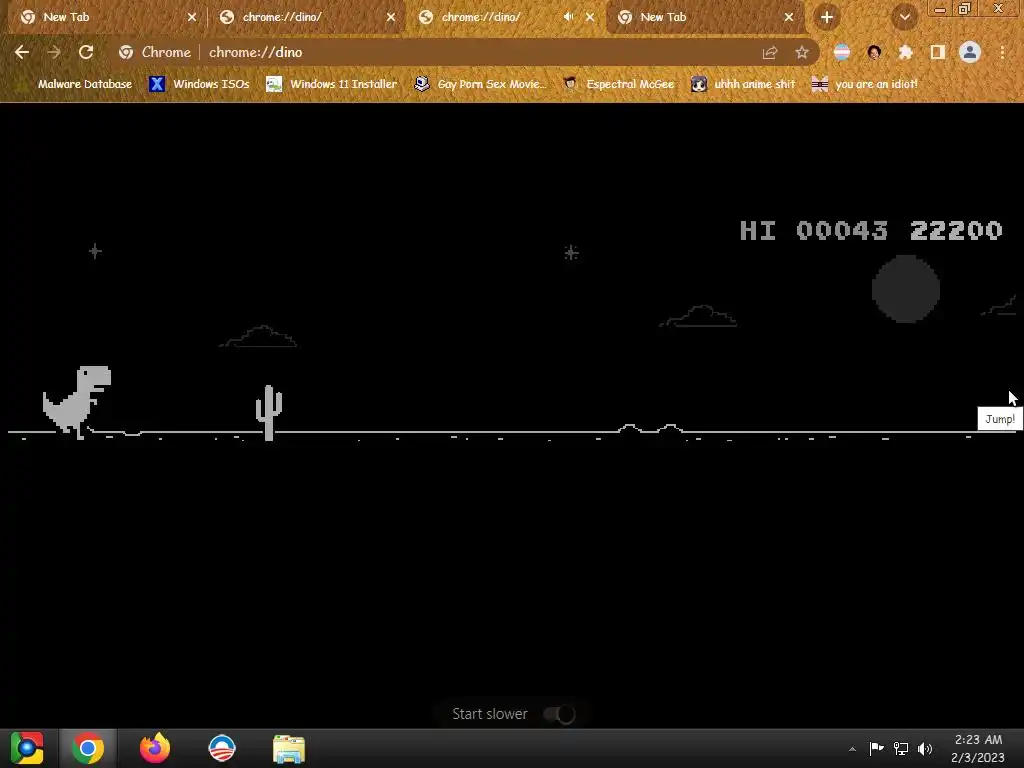Click the Start slower label
This screenshot has width=1024, height=768.
pos(490,714)
